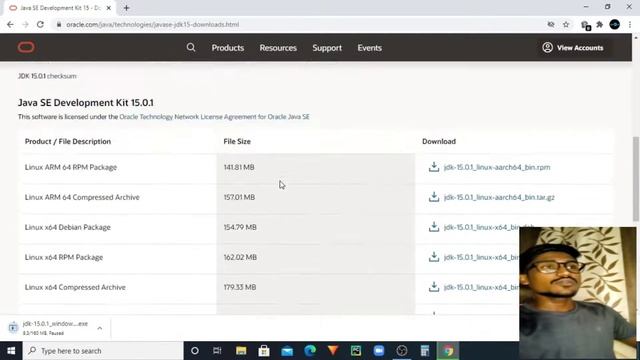
Task: Open the Events menu
Action: coord(369,48)
